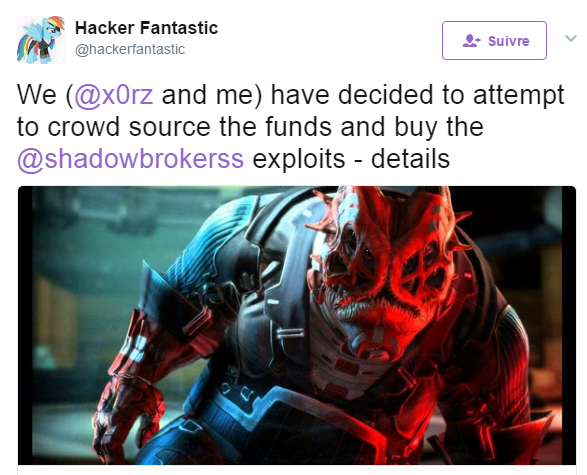
Task: Open the link card strip below the image
Action: [x=297, y=470]
